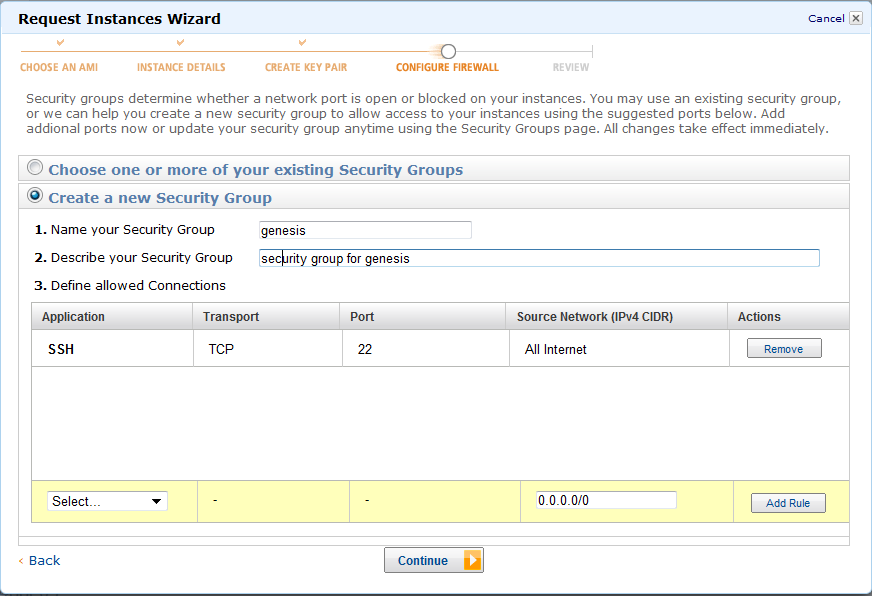Select Create a new Security Group radio

(35, 196)
